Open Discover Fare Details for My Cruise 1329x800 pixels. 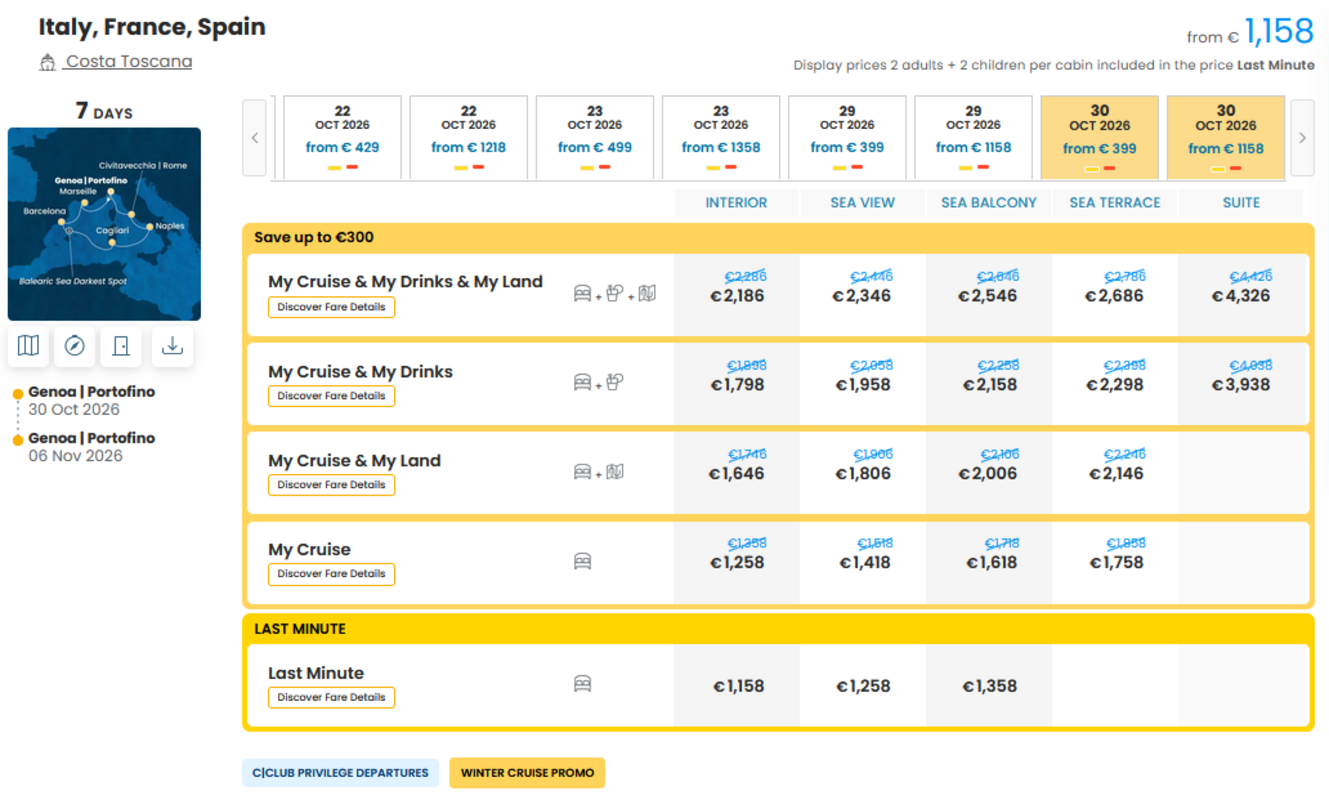[331, 574]
